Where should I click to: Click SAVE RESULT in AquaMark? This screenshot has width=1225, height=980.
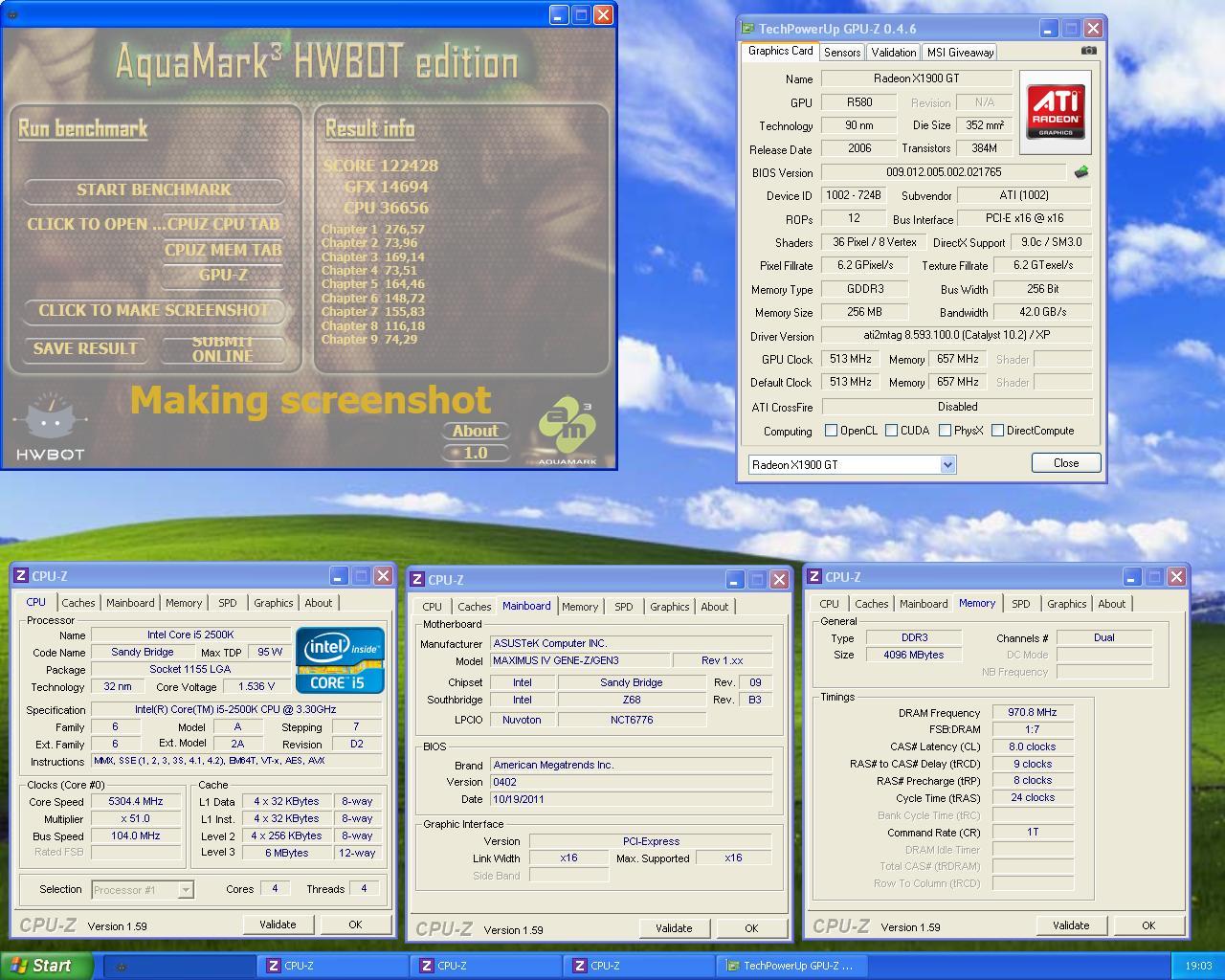(85, 348)
